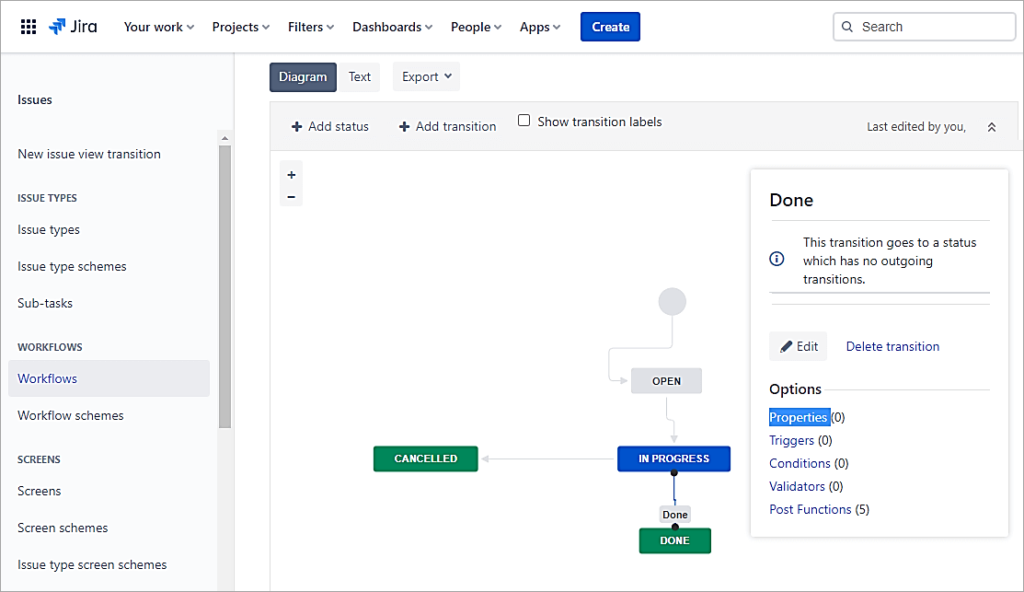Enable Show transition labels
The image size is (1024, 592).
click(524, 120)
